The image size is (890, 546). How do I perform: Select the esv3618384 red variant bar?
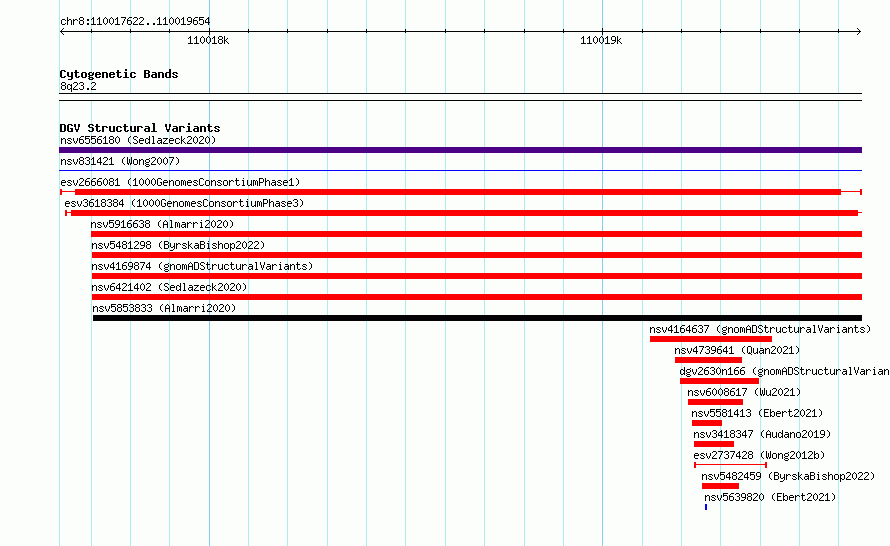(x=464, y=213)
